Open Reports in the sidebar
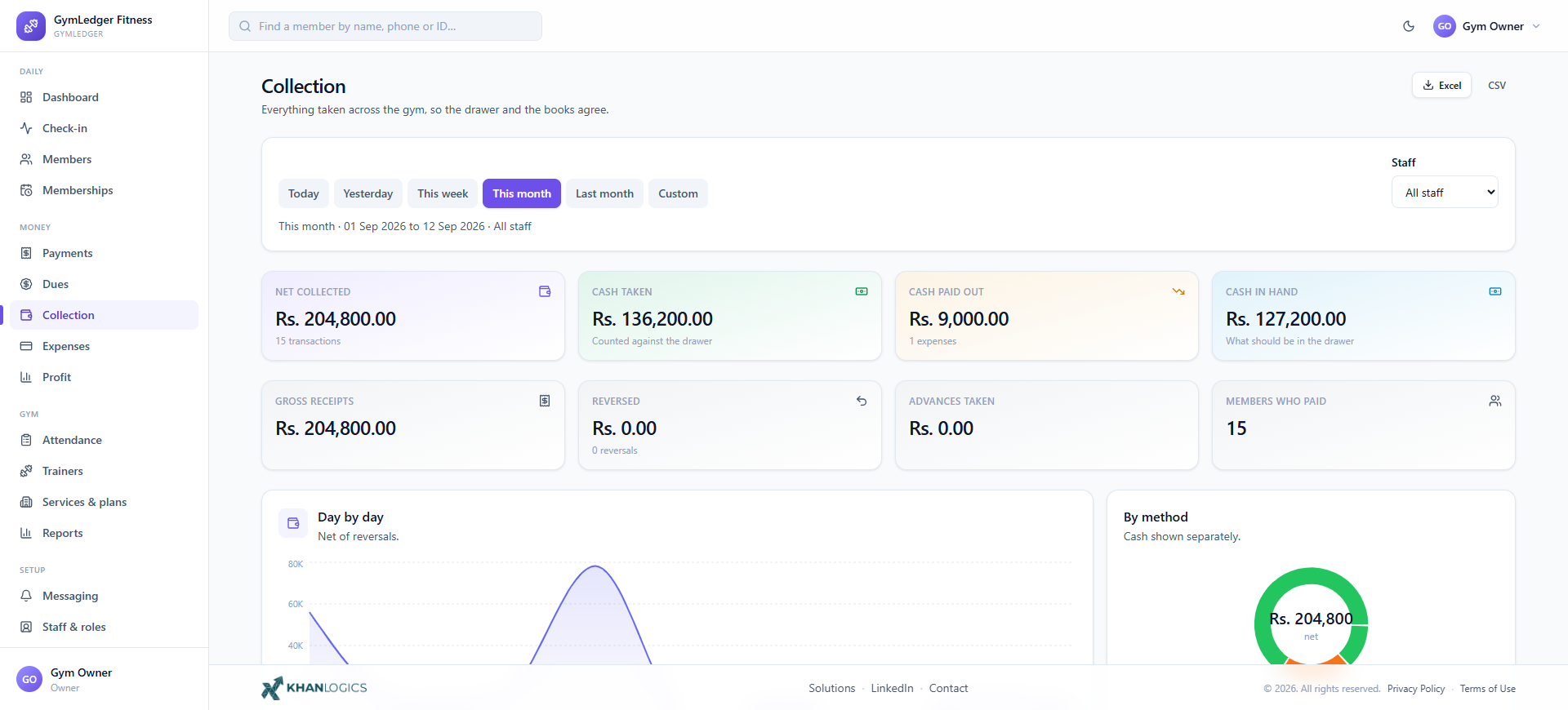This screenshot has height=710, width=1568. pyautogui.click(x=105, y=533)
